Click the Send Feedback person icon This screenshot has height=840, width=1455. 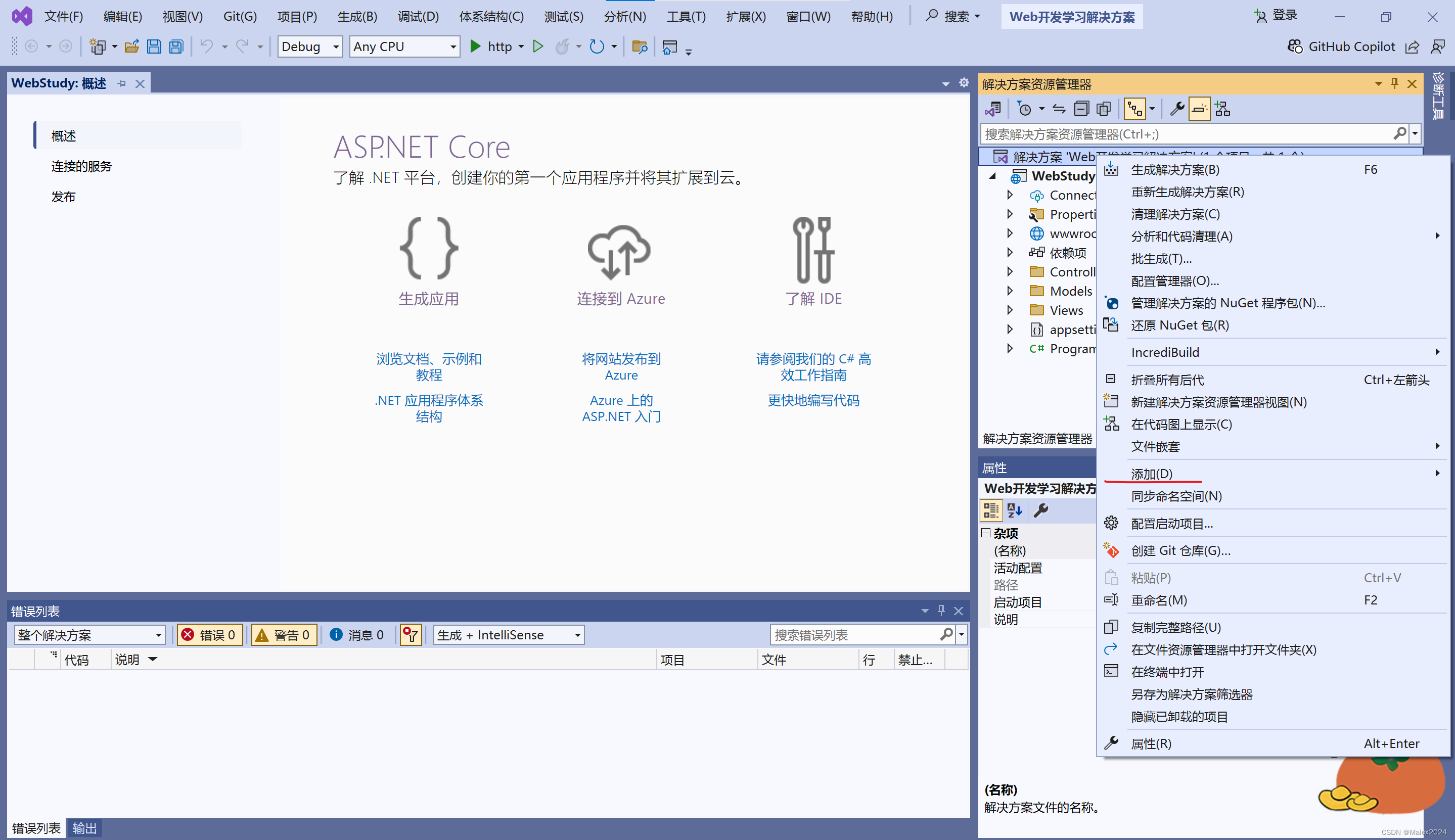tap(1438, 46)
